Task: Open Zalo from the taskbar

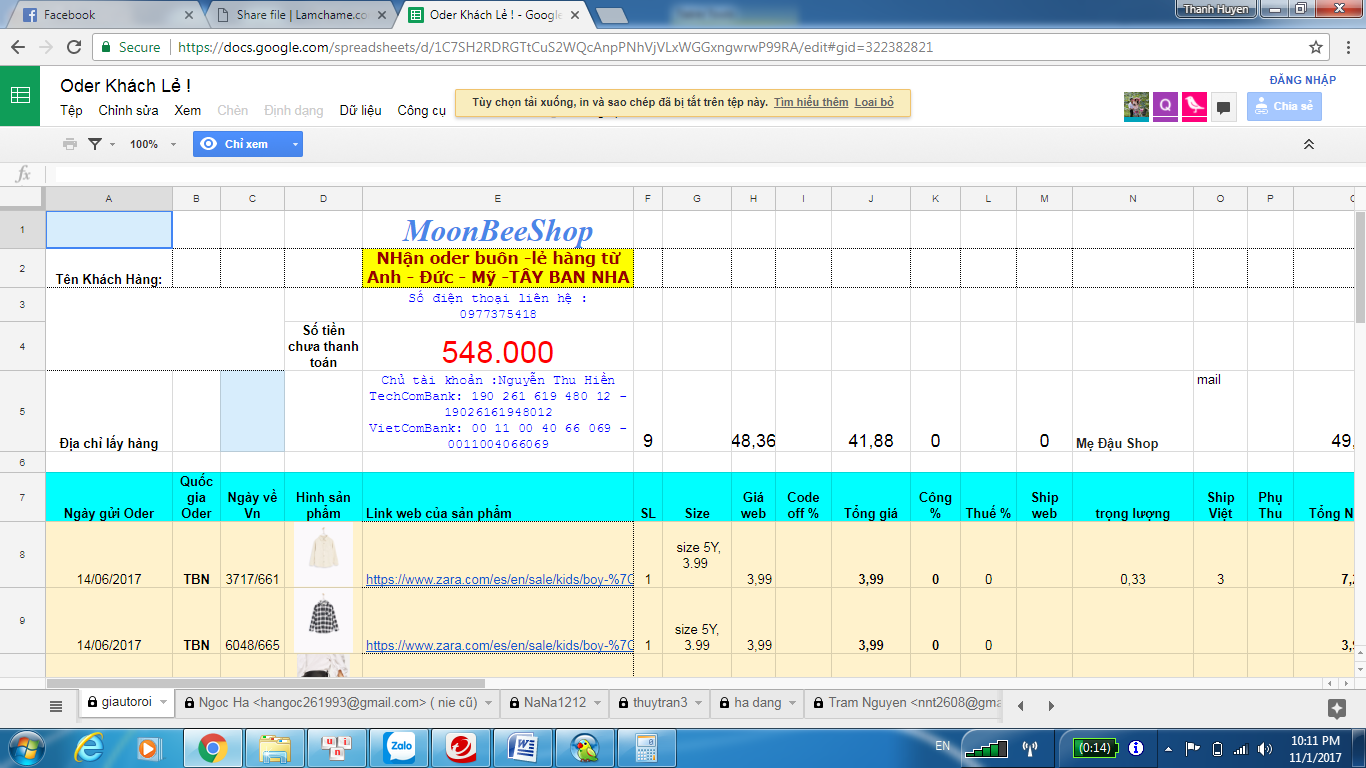Action: click(399, 747)
